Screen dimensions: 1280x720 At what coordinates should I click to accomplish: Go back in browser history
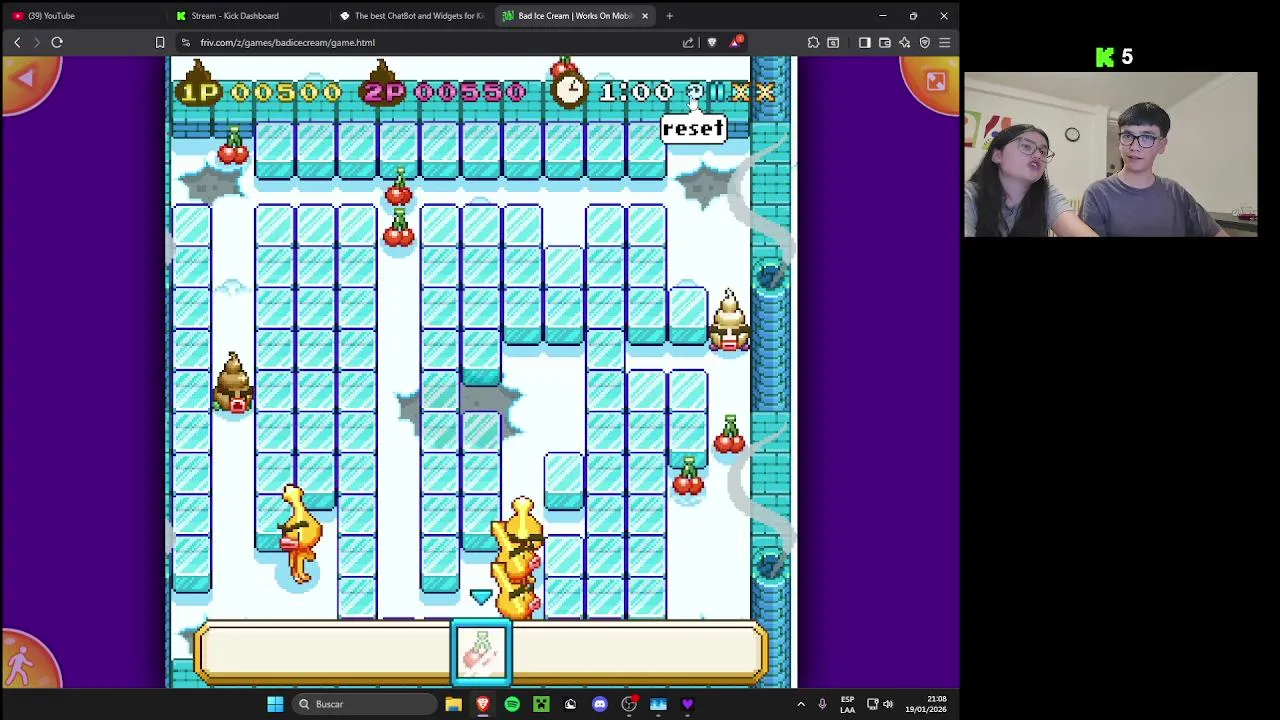[x=17, y=42]
